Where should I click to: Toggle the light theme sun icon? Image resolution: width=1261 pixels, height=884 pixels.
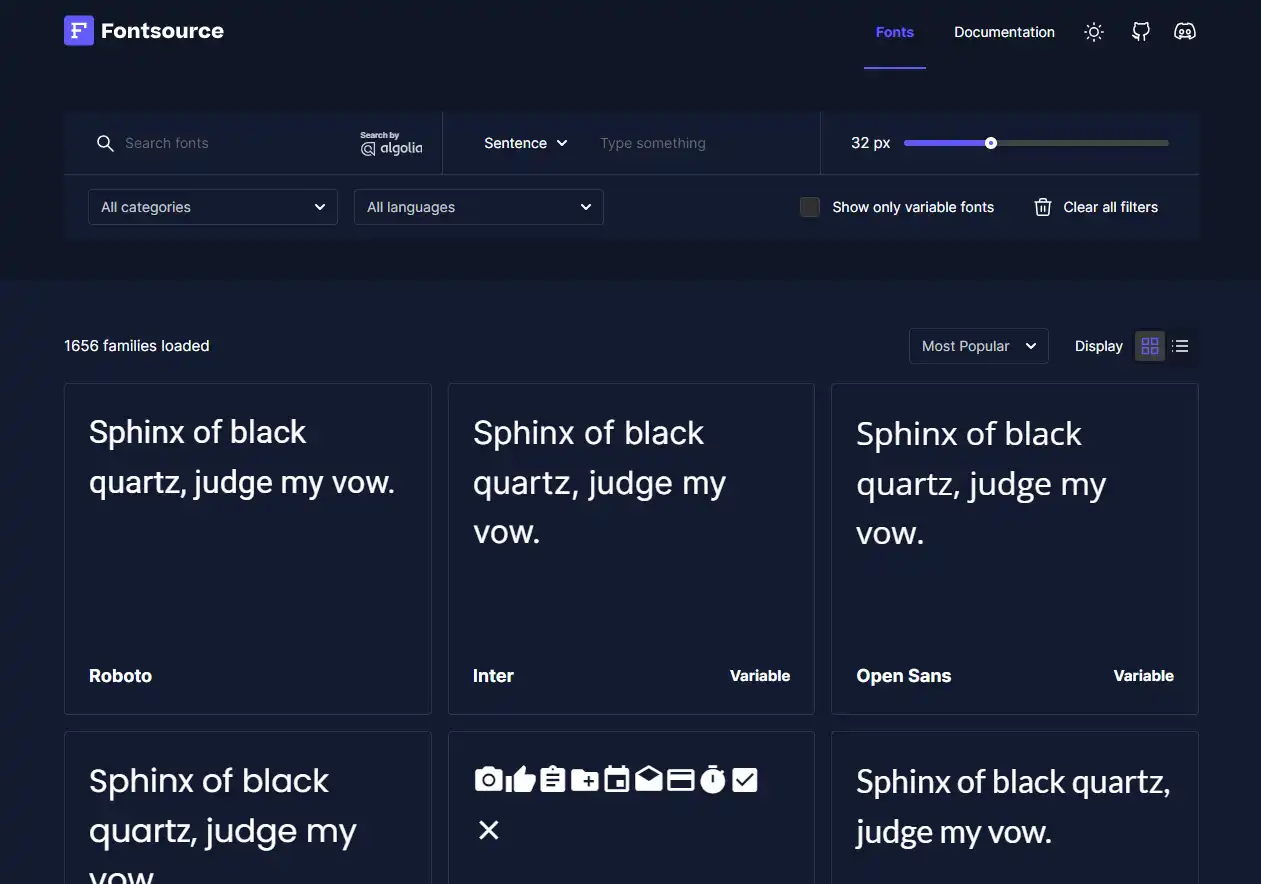[1094, 32]
